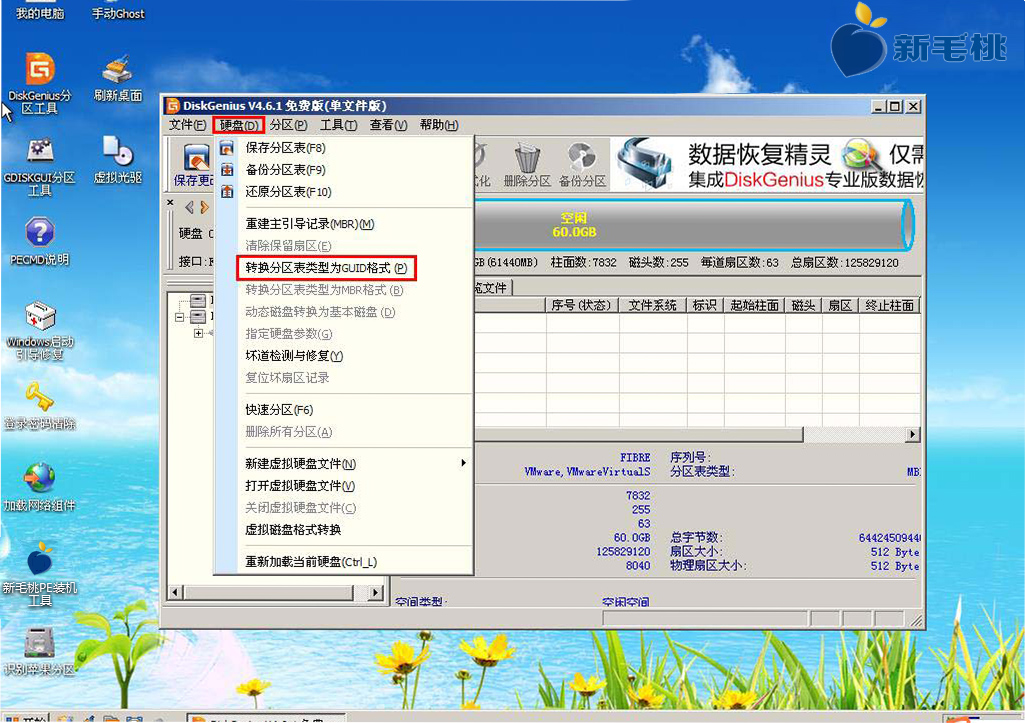Click the greyed 复位坏扇区记录 entry
This screenshot has width=1025, height=723.
(344, 377)
